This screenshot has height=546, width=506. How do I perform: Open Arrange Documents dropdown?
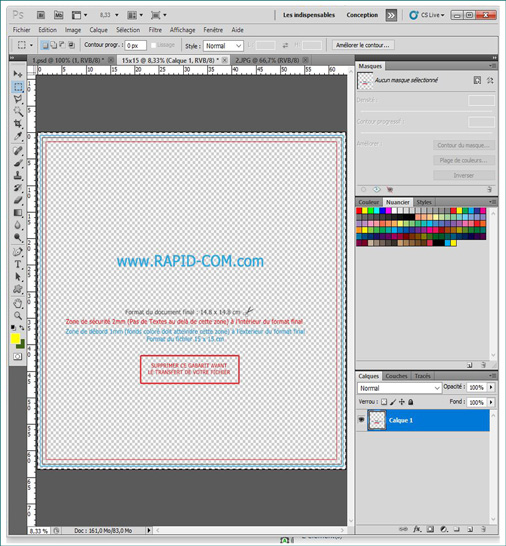(x=135, y=15)
